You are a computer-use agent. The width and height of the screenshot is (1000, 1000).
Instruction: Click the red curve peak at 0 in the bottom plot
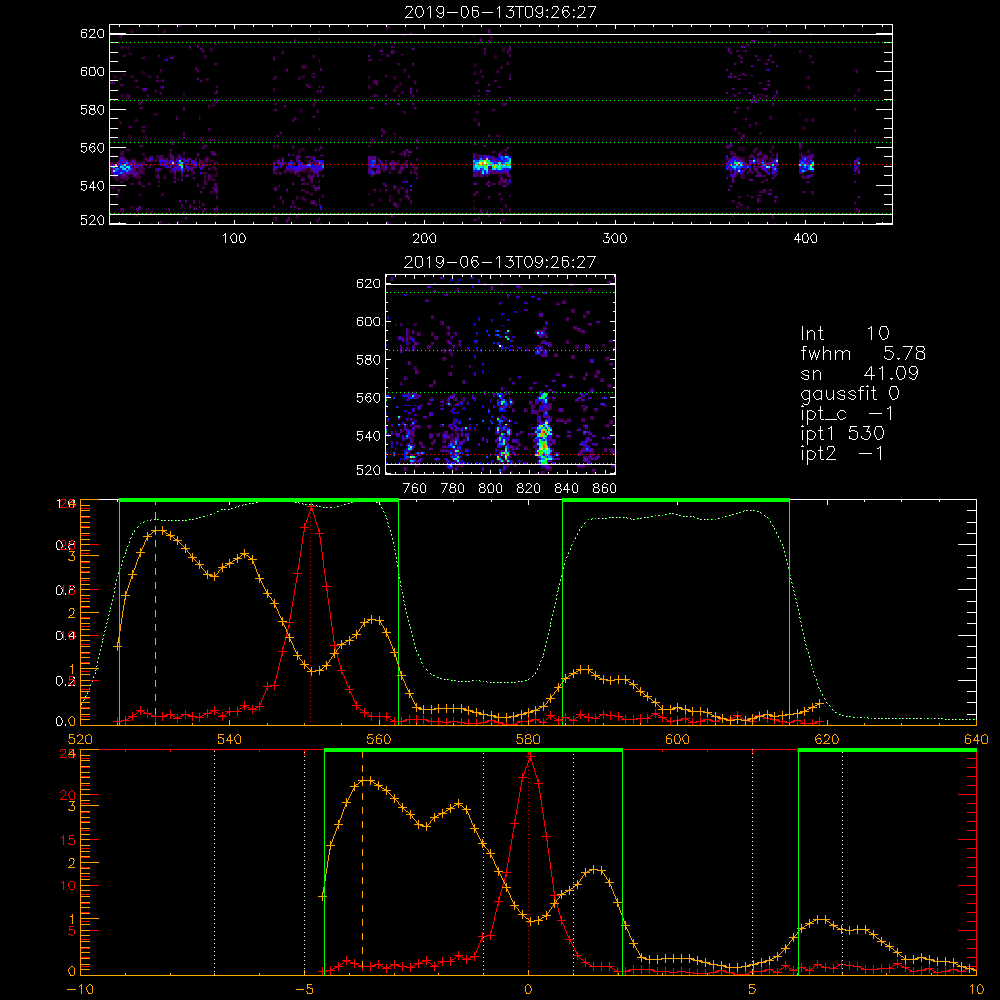(529, 757)
